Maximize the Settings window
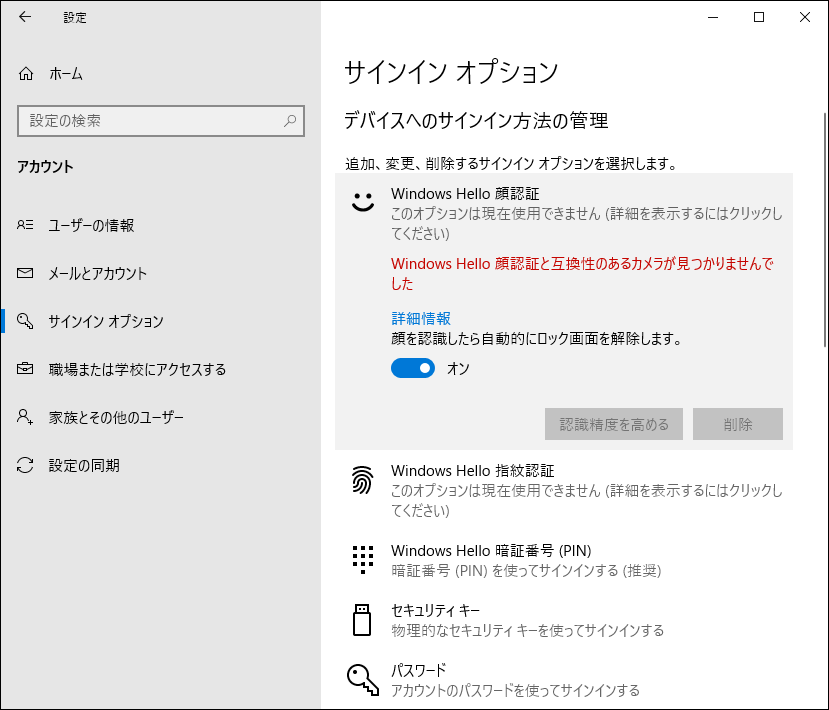829x710 pixels. tap(759, 17)
